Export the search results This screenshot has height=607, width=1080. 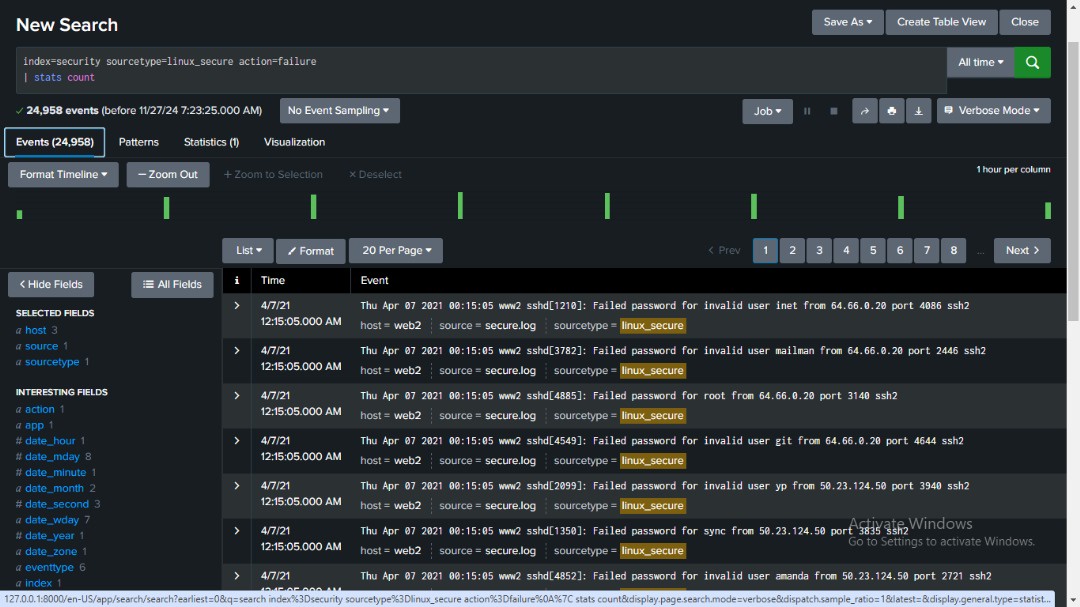tap(918, 111)
